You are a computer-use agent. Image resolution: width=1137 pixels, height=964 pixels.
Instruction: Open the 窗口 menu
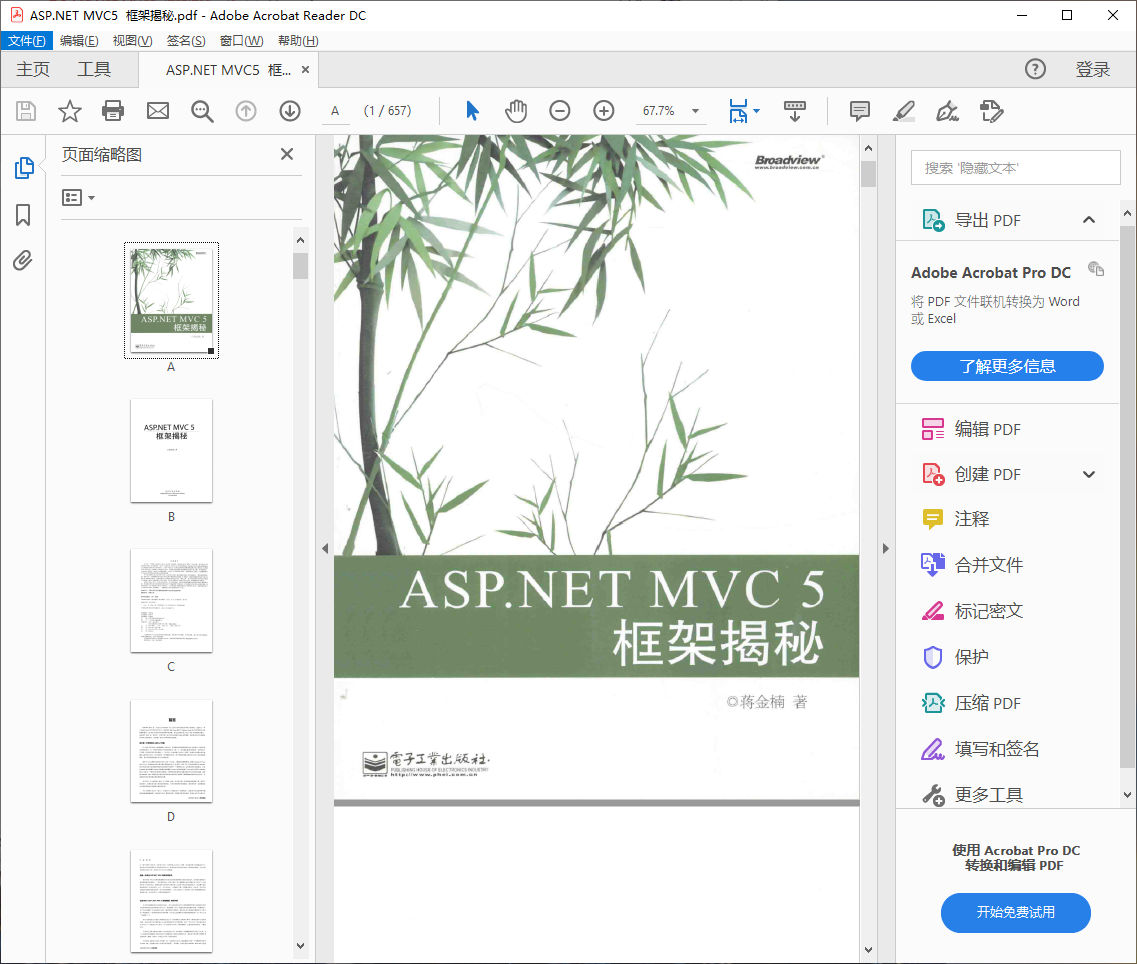click(241, 41)
